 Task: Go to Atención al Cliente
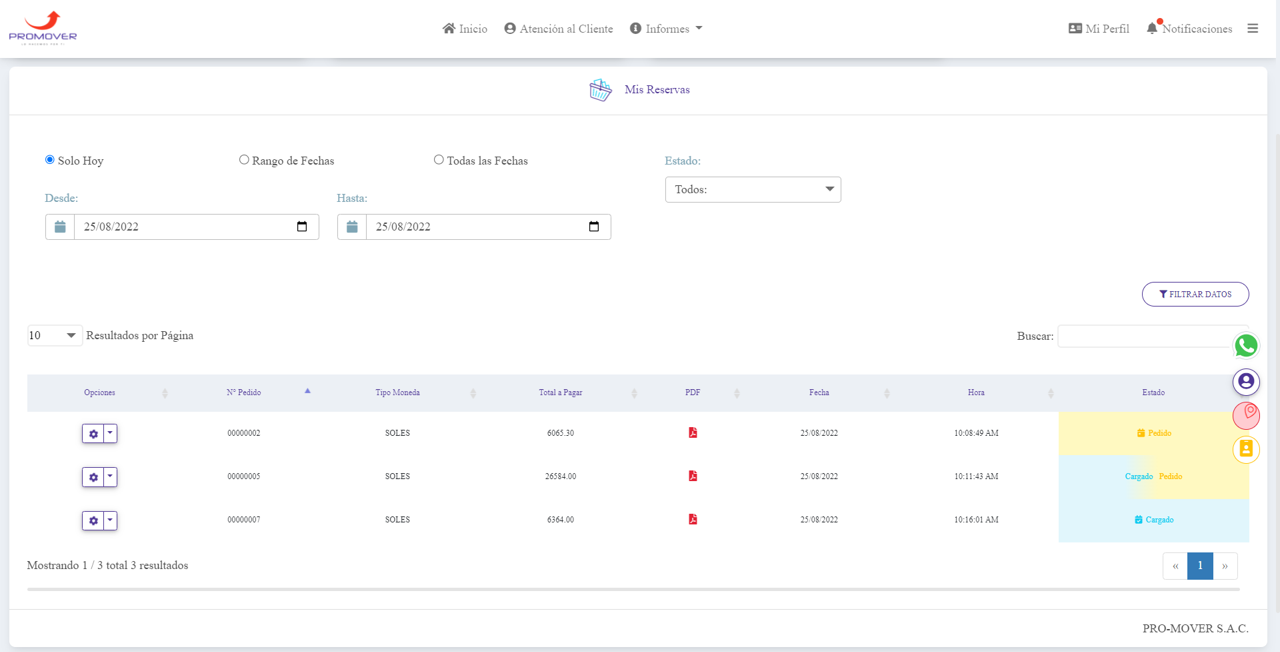pyautogui.click(x=558, y=29)
